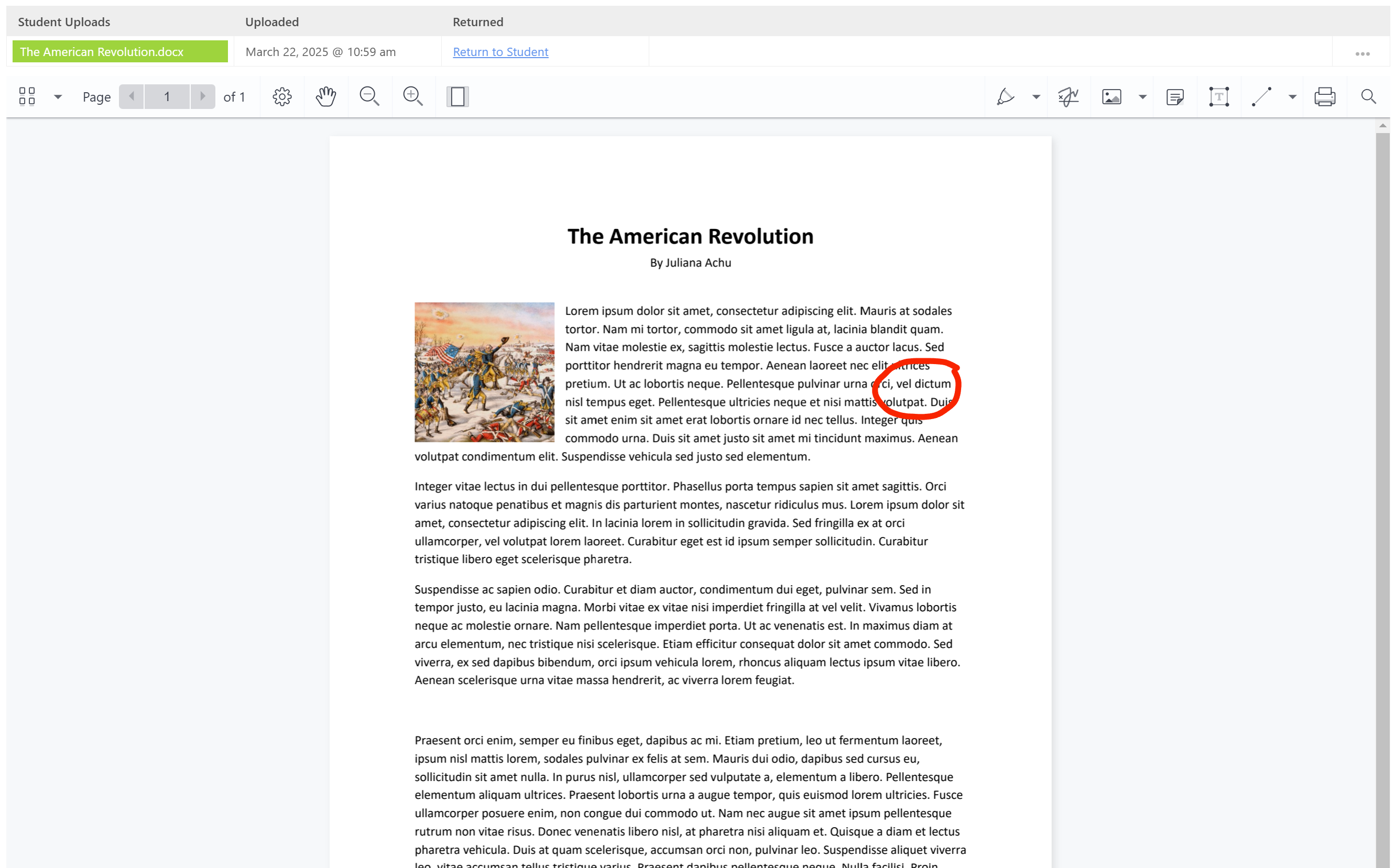Image resolution: width=1395 pixels, height=868 pixels.
Task: Select the insert image stamp tool
Action: click(x=1111, y=96)
